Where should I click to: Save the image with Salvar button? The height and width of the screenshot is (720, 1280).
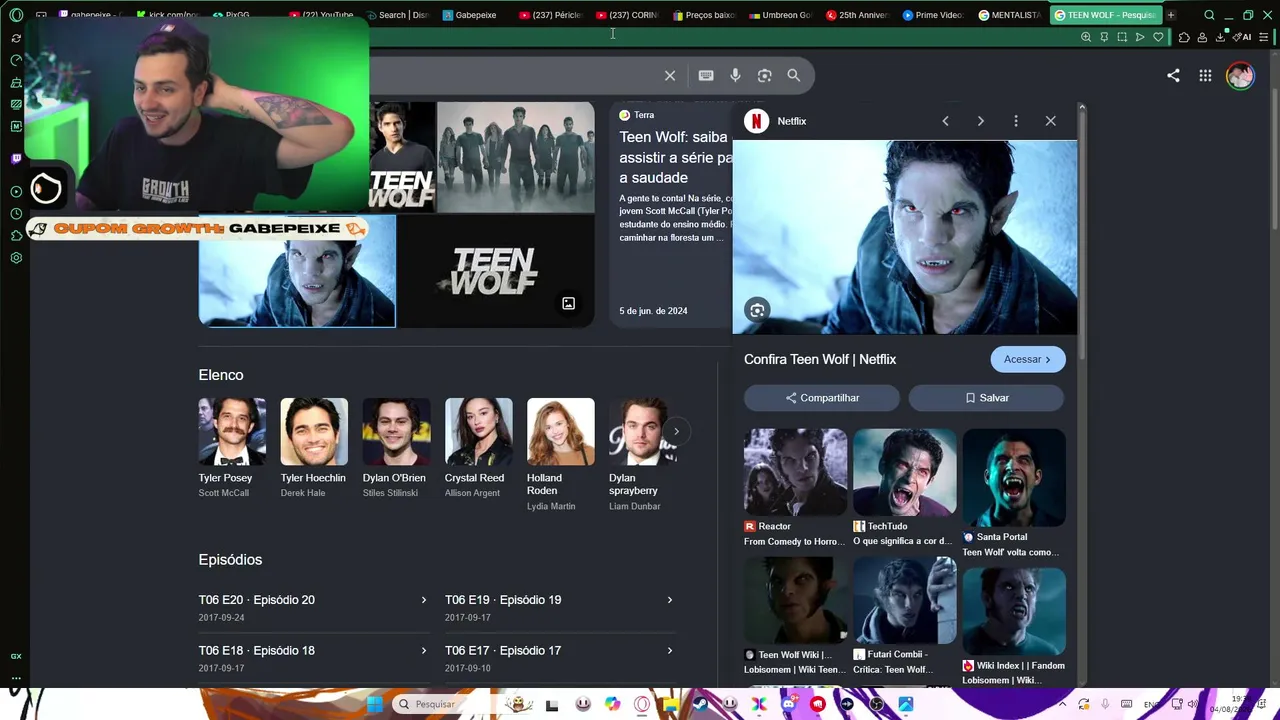pos(987,398)
